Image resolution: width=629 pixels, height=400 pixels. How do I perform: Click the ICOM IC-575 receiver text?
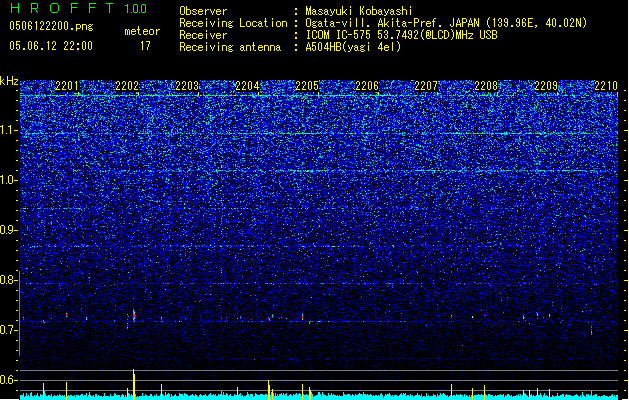point(401,35)
